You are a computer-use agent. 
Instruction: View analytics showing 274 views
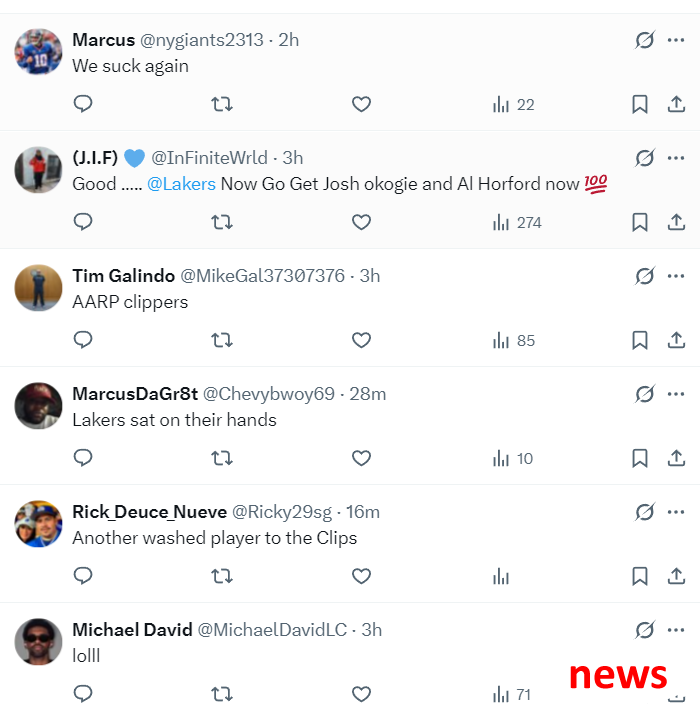[x=517, y=222]
